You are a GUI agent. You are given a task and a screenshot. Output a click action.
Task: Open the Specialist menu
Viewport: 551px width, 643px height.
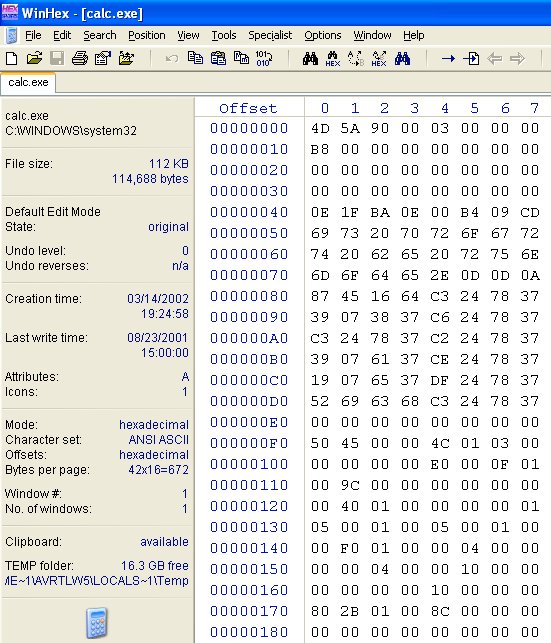(x=270, y=36)
